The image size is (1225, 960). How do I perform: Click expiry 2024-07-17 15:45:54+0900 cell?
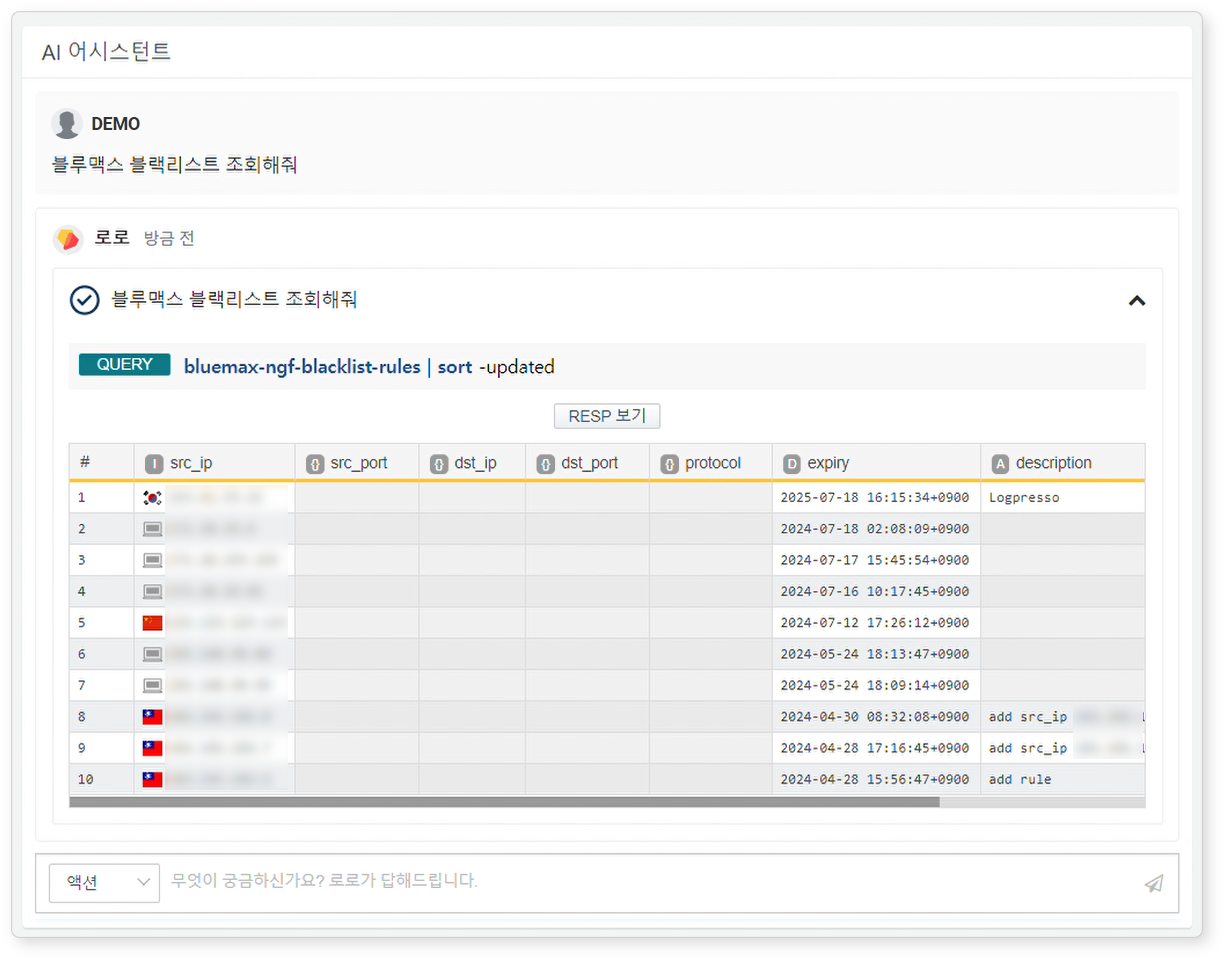[876, 560]
